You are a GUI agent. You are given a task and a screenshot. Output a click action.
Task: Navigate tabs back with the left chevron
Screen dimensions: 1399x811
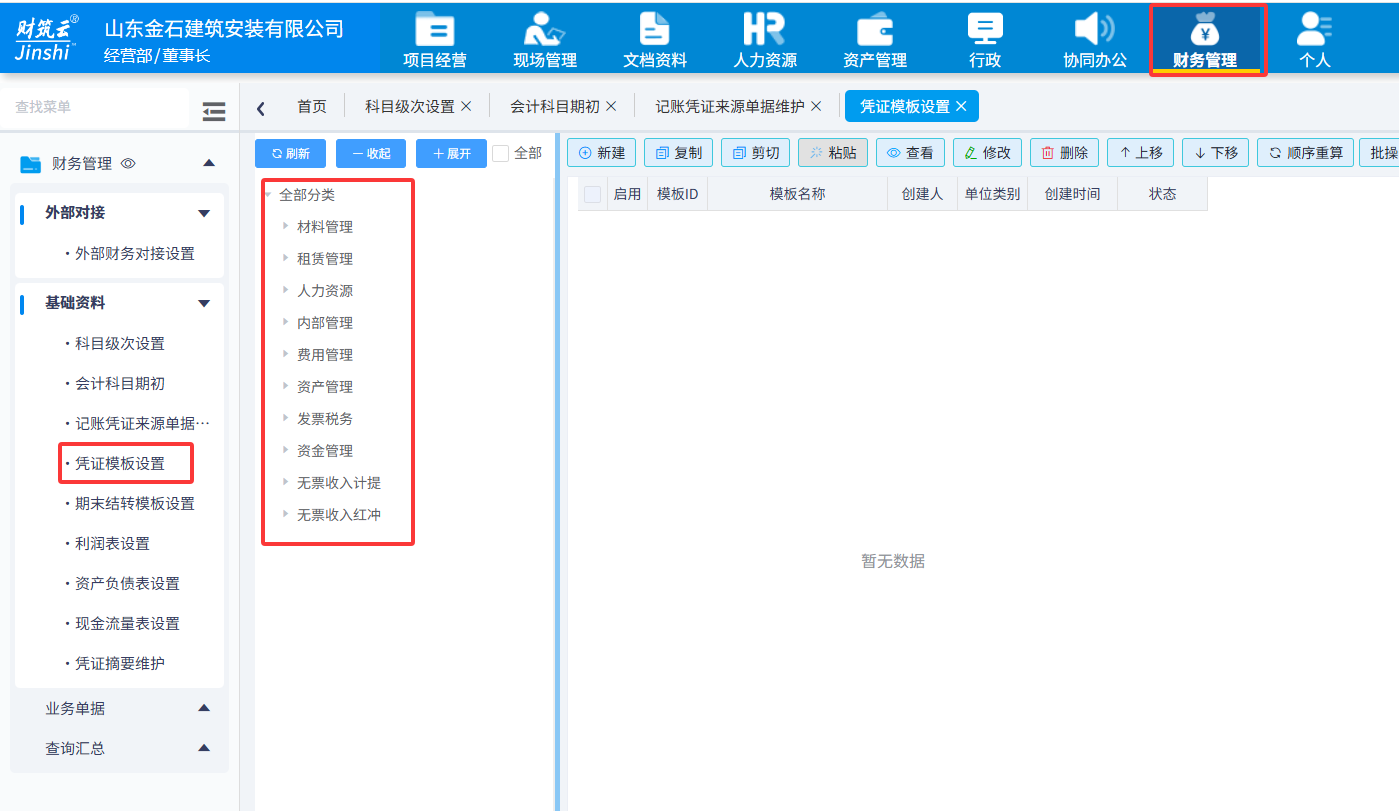261,108
